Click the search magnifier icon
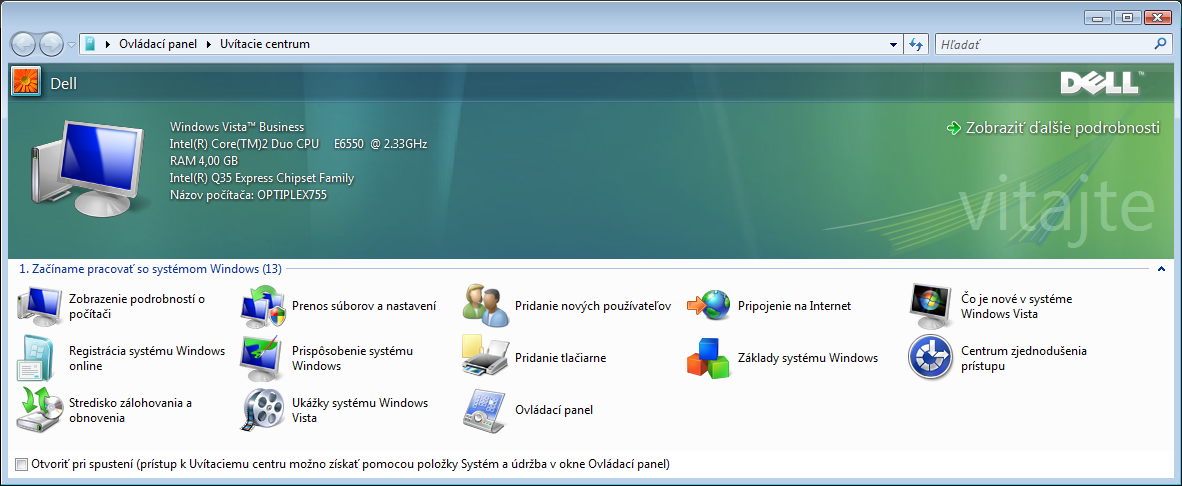This screenshot has width=1182, height=486. 1160,44
